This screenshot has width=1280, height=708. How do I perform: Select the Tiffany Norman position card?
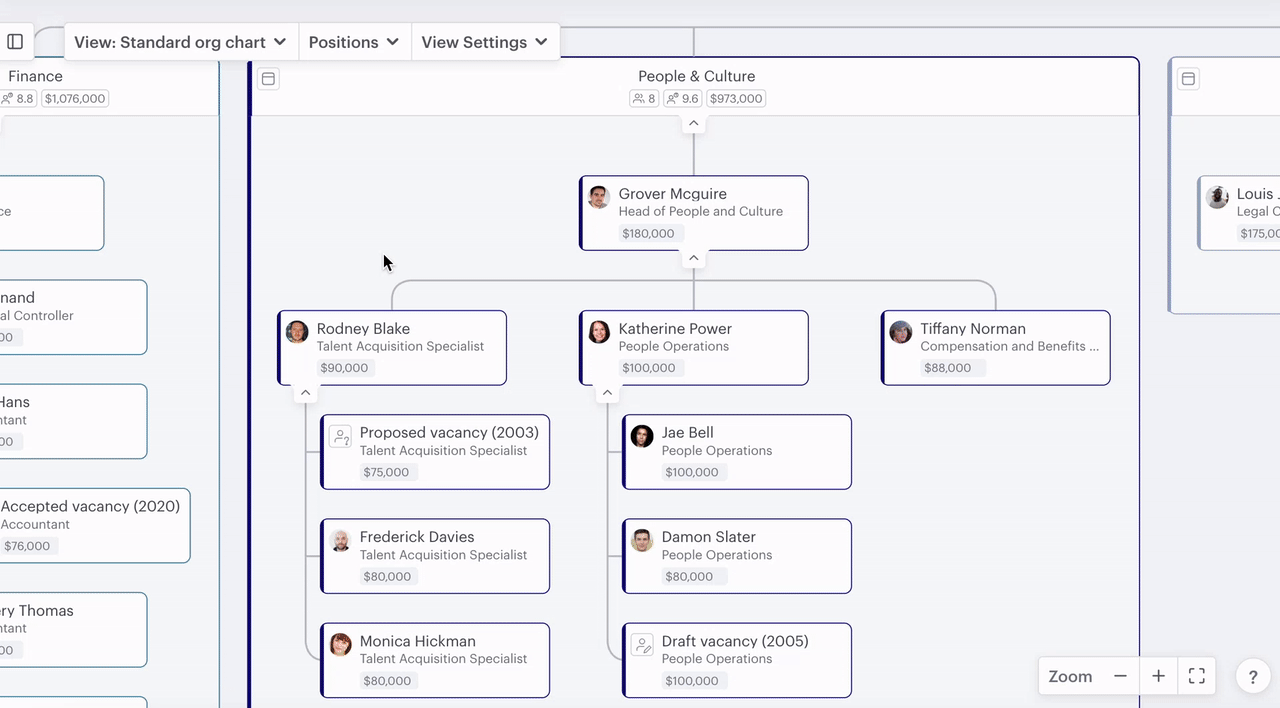995,347
